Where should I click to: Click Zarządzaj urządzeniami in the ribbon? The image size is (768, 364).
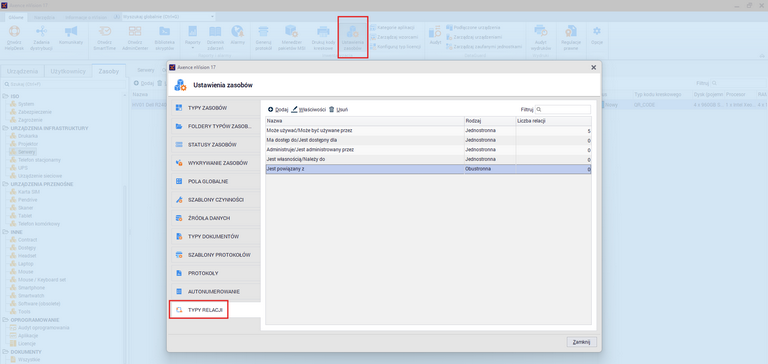click(473, 37)
